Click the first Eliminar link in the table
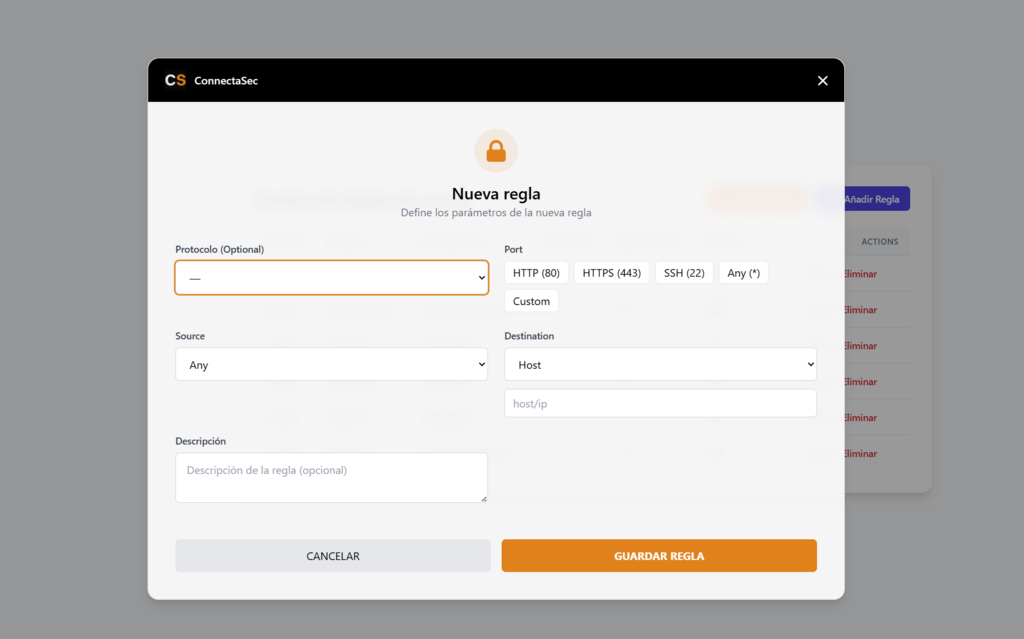Screen dimensions: 1024x639 (x=860, y=274)
